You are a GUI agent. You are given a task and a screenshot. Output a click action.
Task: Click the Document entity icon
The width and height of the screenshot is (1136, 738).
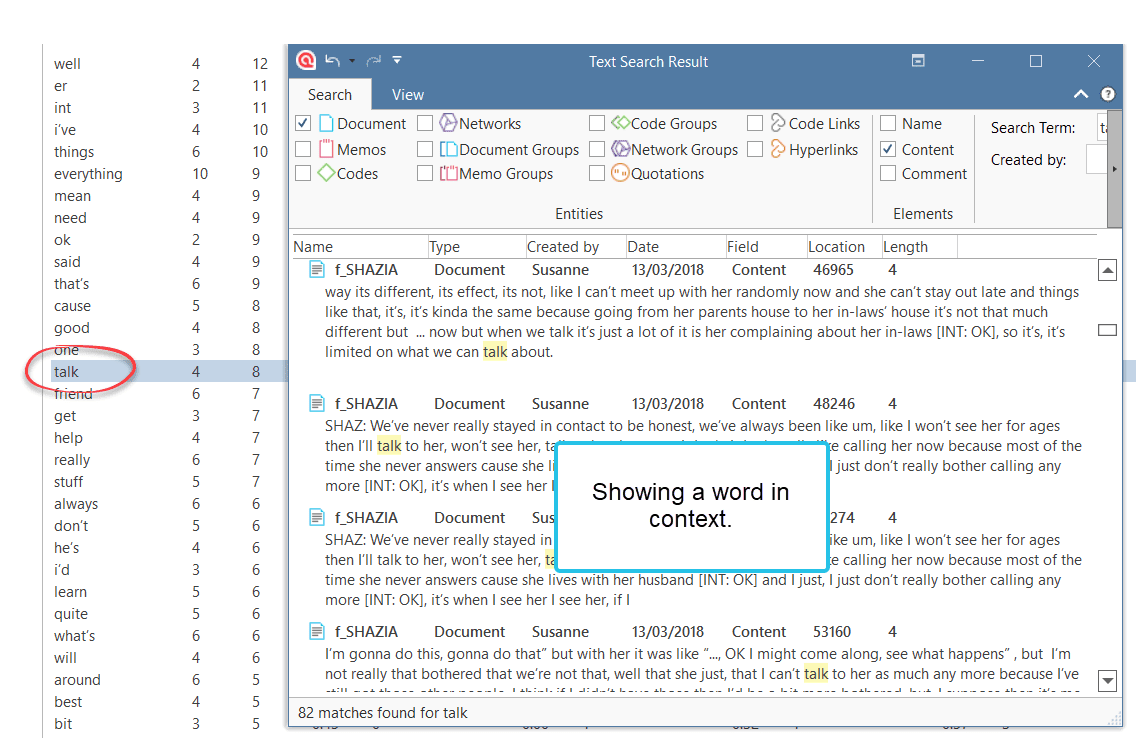[327, 124]
